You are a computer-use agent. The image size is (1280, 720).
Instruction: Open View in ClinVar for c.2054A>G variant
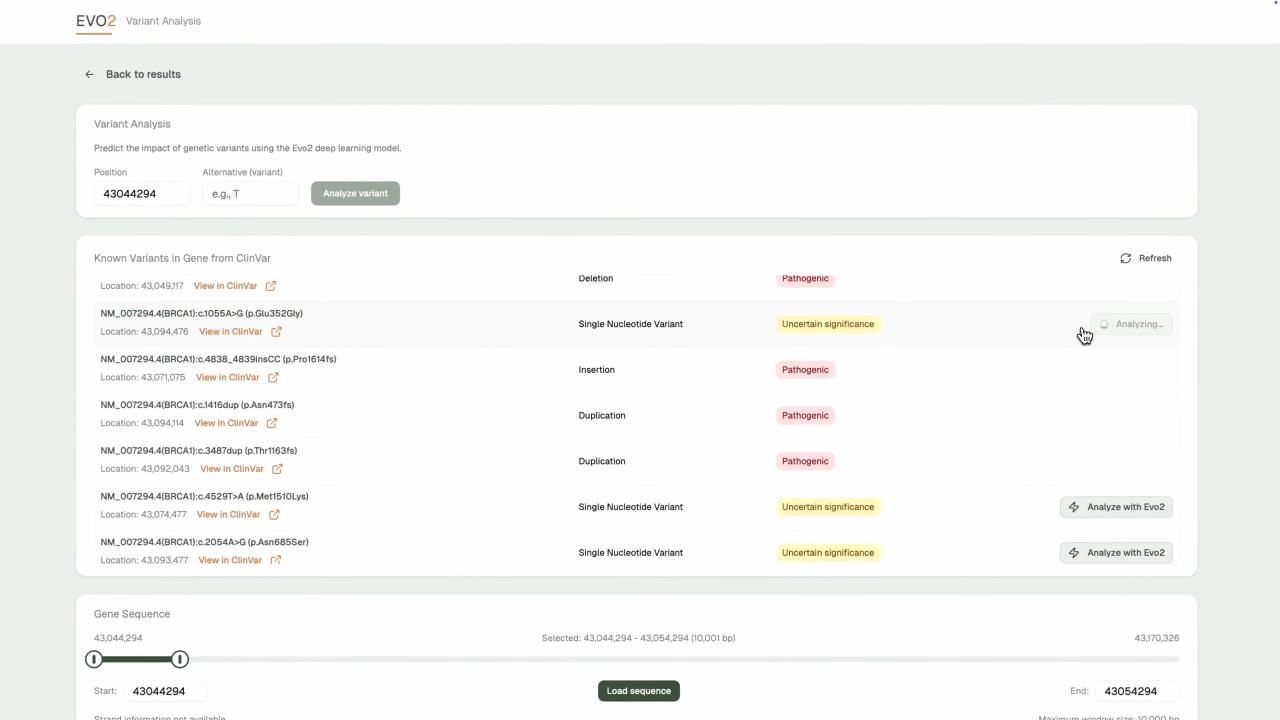(230, 560)
